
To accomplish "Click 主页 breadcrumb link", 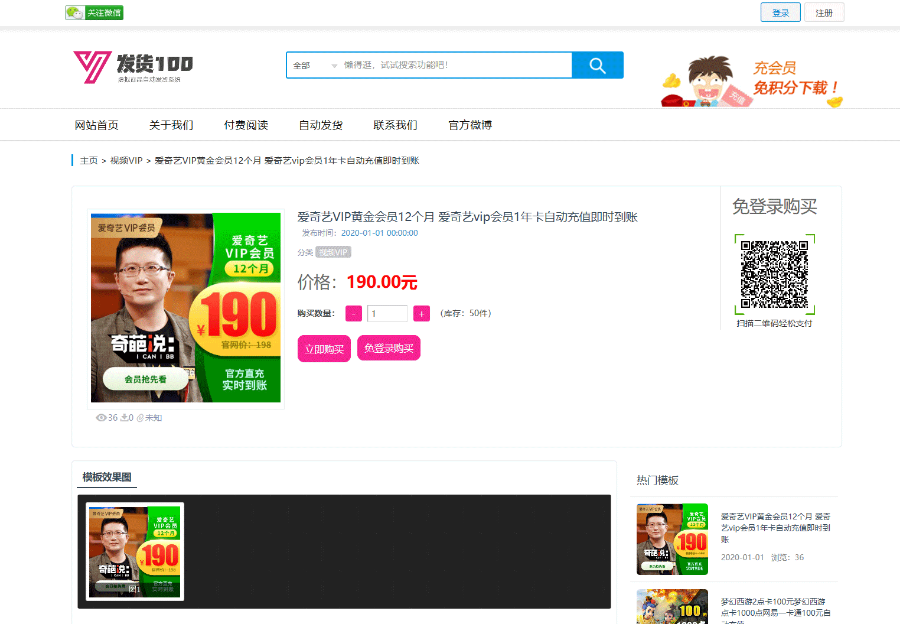I will (x=89, y=161).
